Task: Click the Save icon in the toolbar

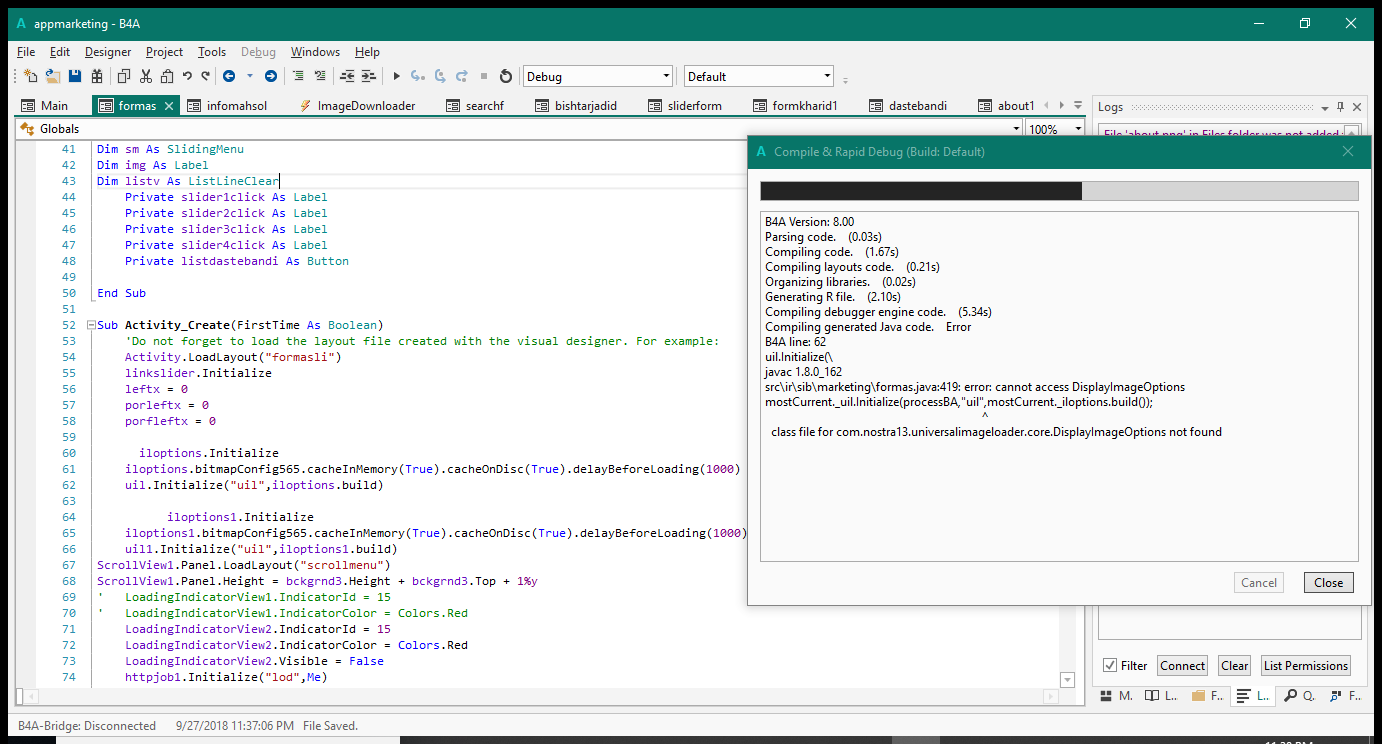Action: pos(74,76)
